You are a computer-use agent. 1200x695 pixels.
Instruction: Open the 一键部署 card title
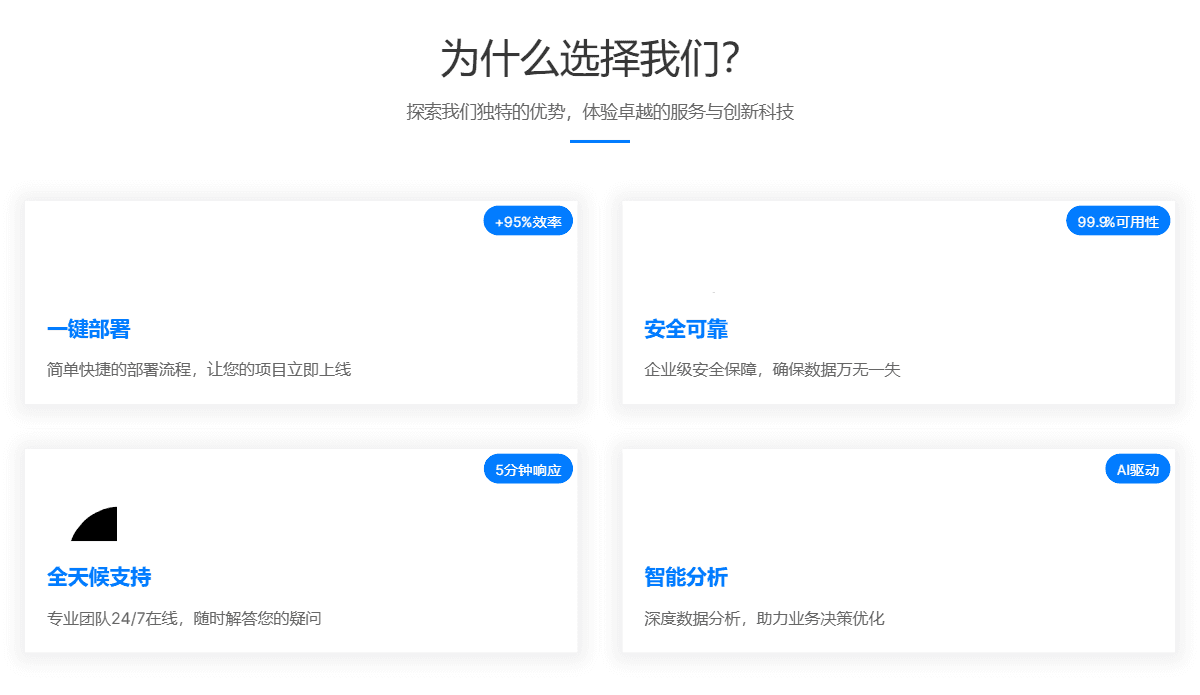(x=89, y=329)
